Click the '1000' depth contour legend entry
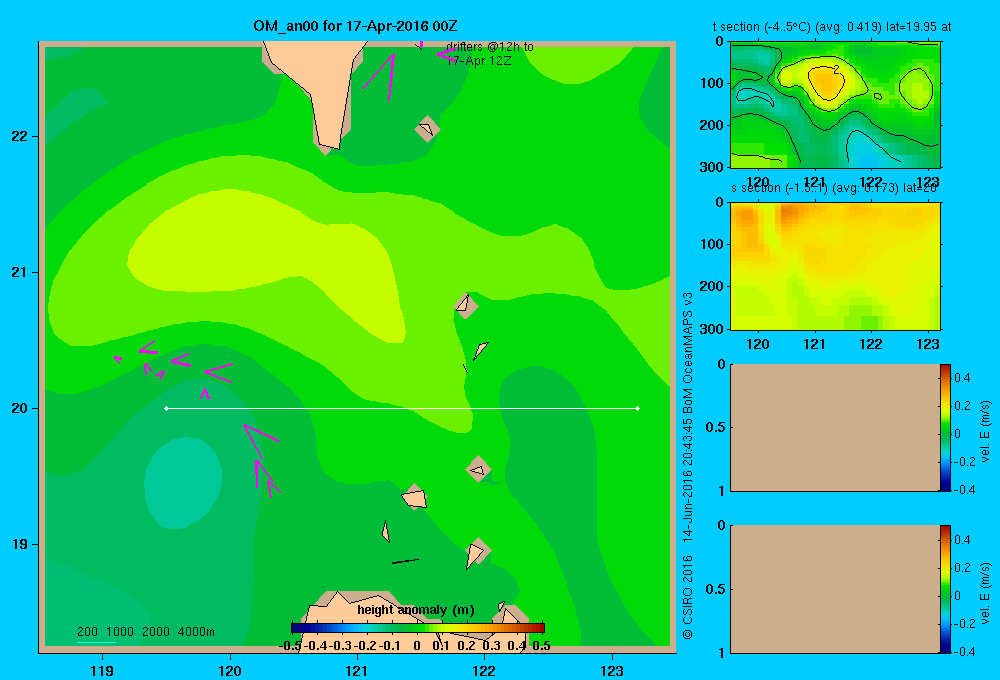 tap(120, 632)
